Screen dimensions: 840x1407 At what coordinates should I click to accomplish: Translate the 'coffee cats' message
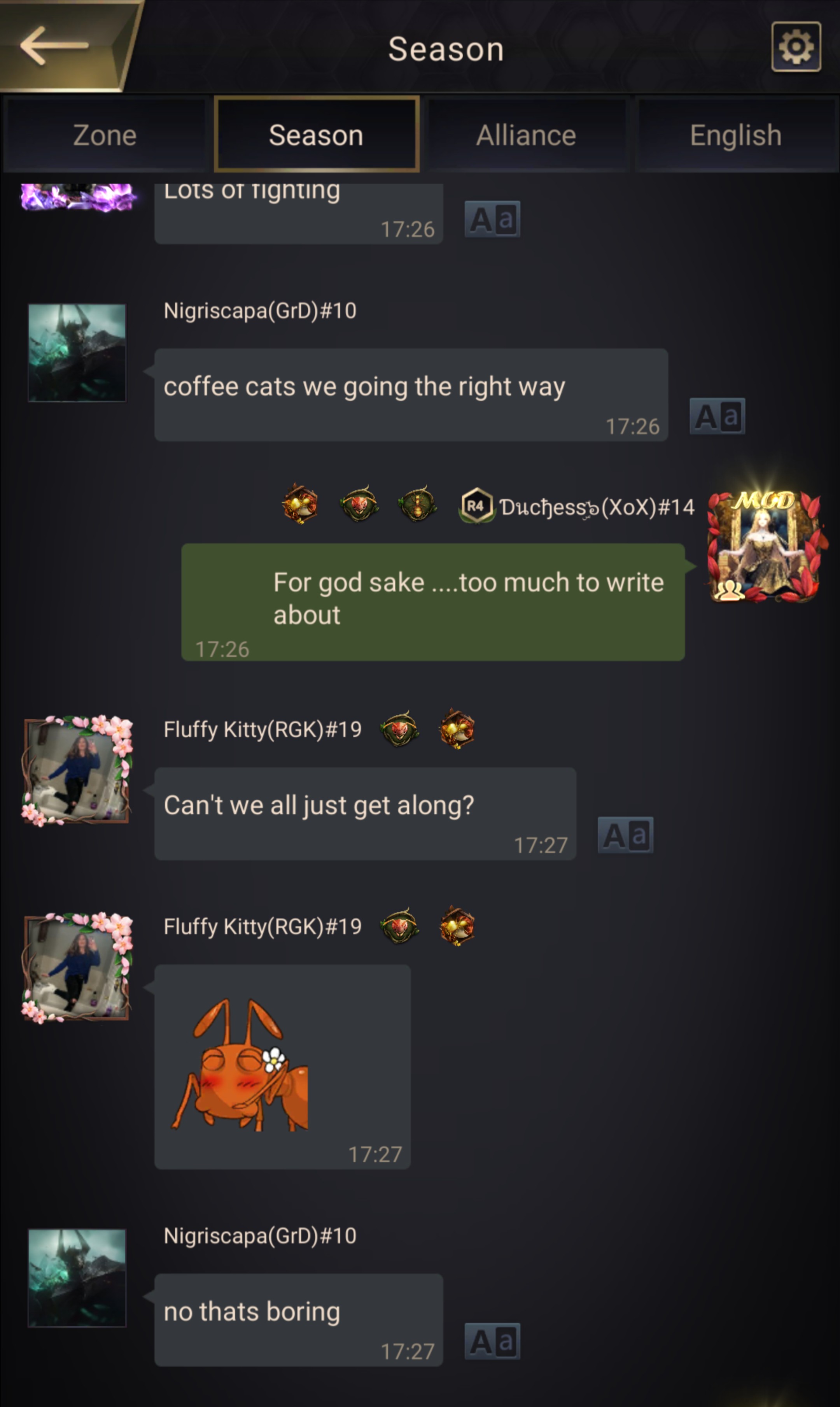(717, 416)
